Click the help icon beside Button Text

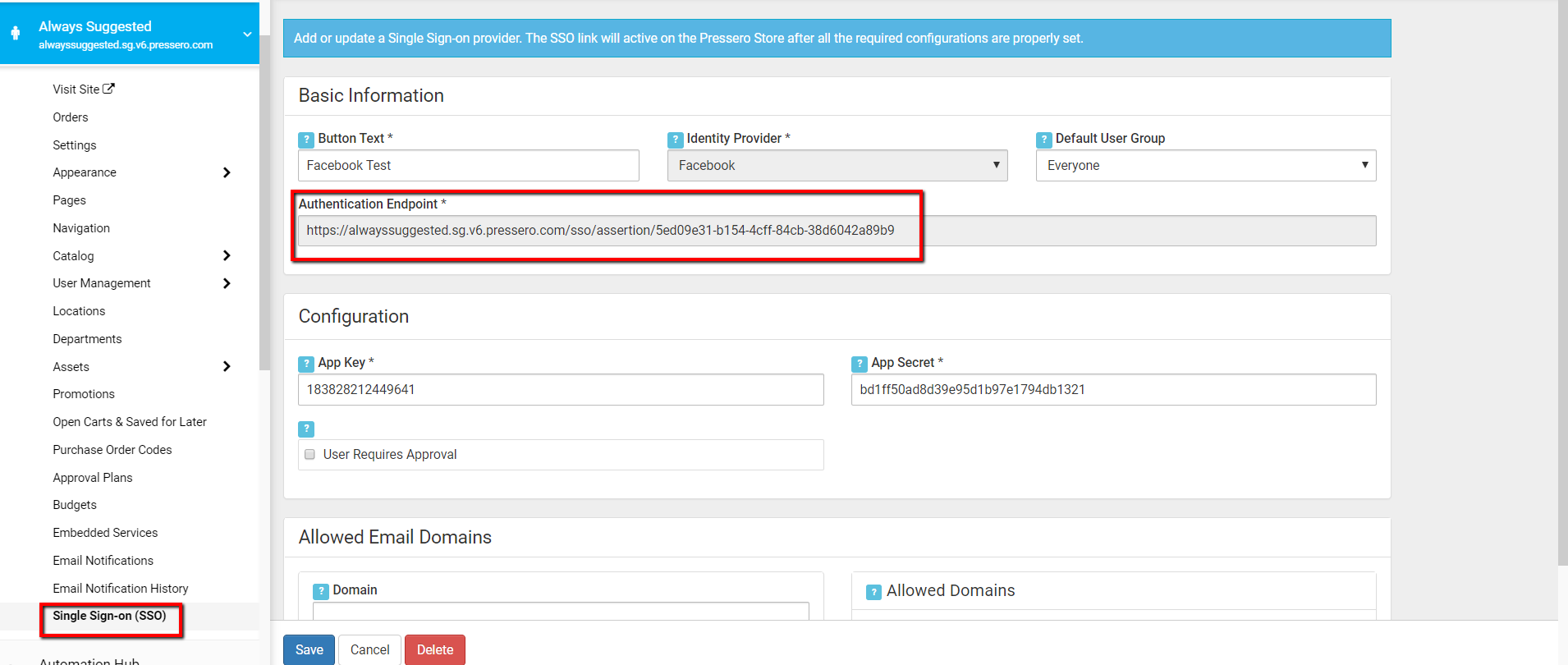click(x=306, y=140)
